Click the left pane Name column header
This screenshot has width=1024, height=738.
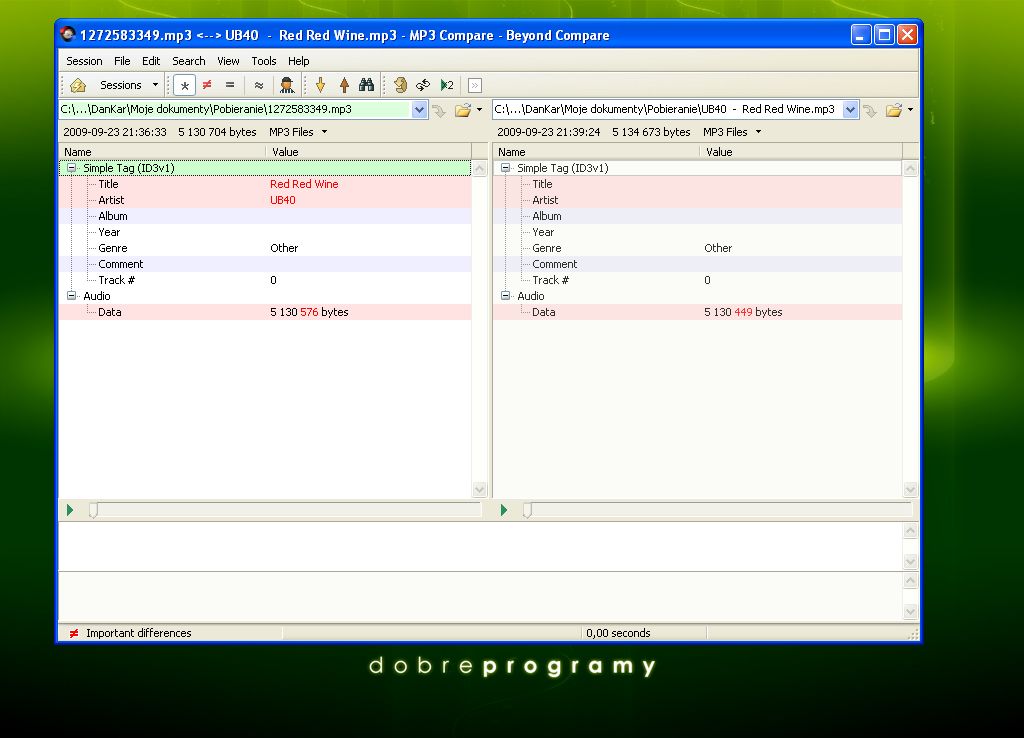(162, 152)
